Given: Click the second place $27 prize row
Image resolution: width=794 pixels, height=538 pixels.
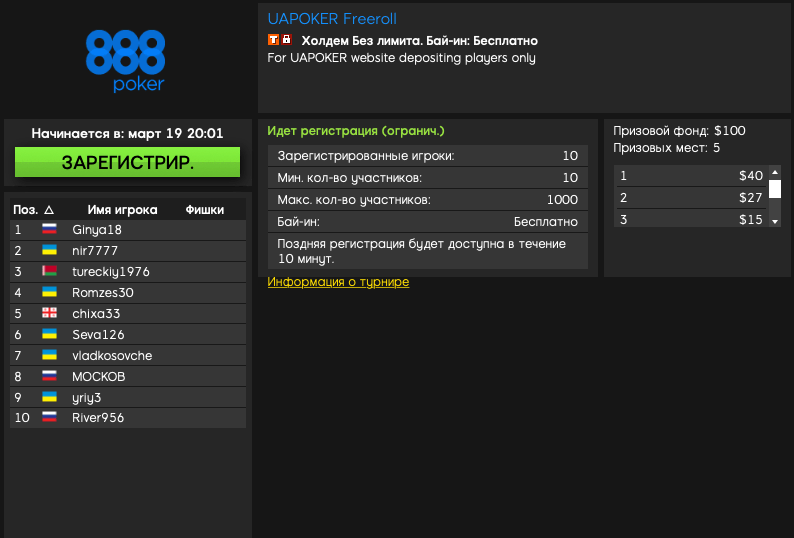Looking at the screenshot, I should point(691,198).
